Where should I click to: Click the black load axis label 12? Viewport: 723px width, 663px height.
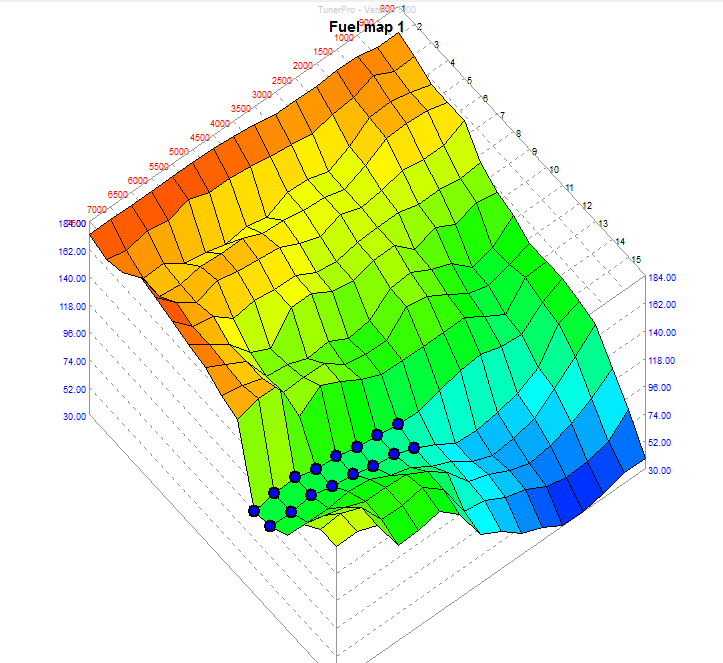(x=587, y=206)
